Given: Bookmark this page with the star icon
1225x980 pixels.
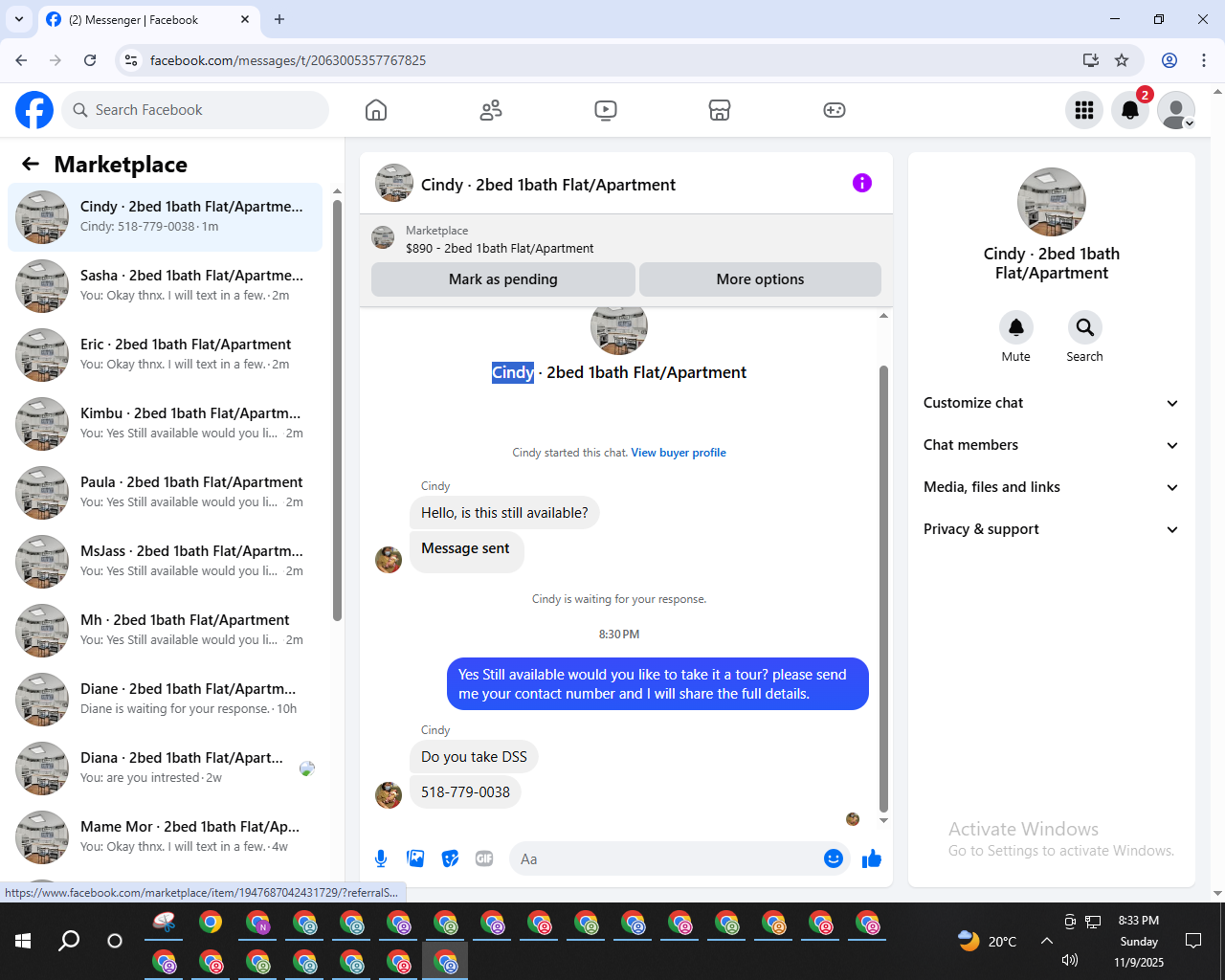Looking at the screenshot, I should pyautogui.click(x=1122, y=60).
